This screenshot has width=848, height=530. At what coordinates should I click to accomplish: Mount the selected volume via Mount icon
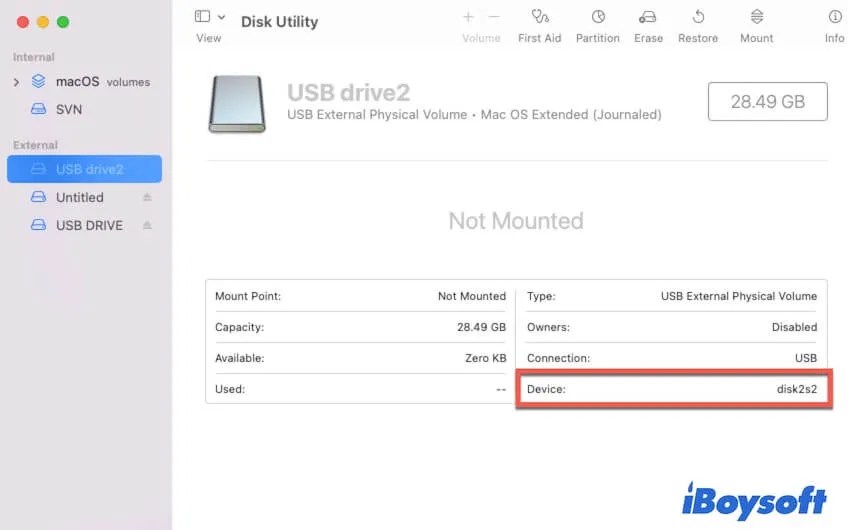pyautogui.click(x=757, y=17)
